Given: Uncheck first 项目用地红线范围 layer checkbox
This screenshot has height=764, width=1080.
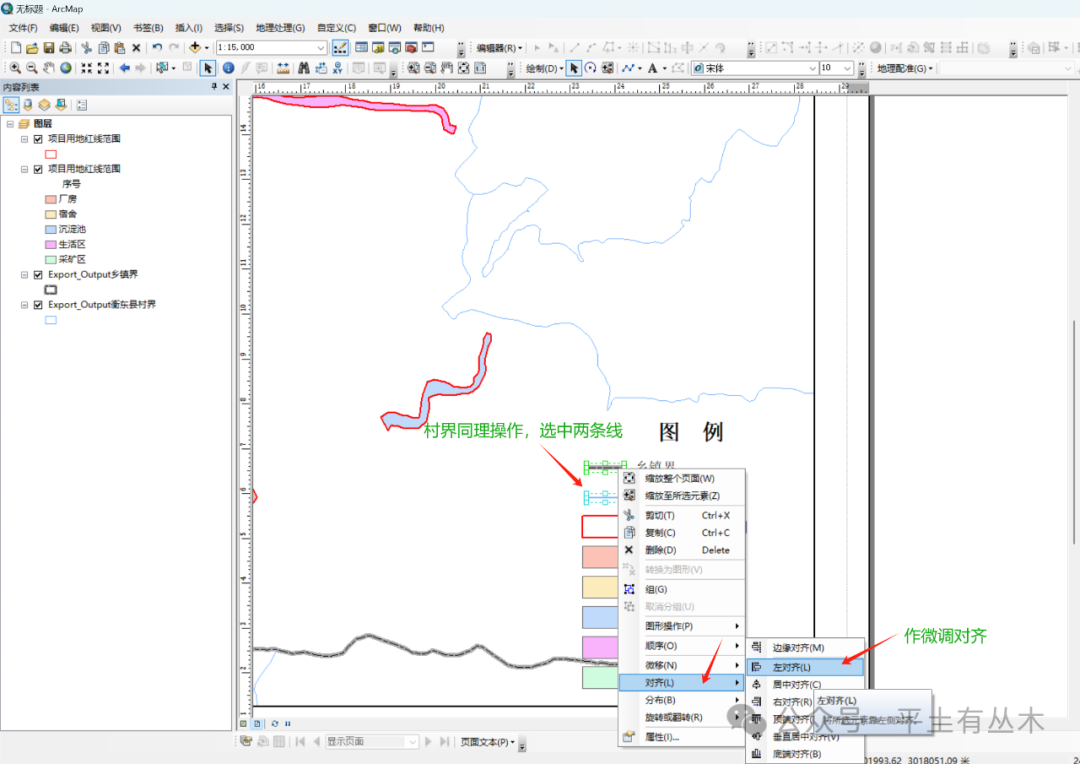Looking at the screenshot, I should click(39, 139).
